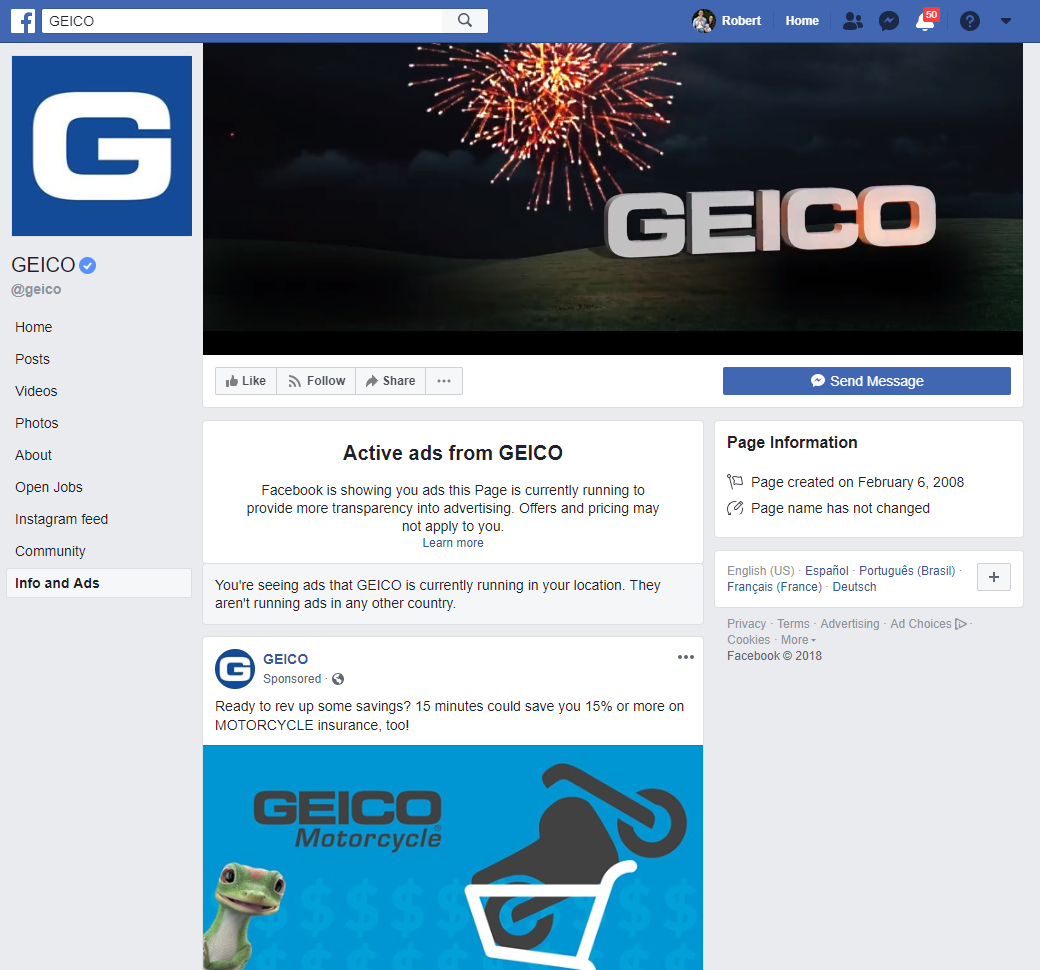Click the Facebook logo icon
The height and width of the screenshot is (970, 1040).
click(x=23, y=21)
